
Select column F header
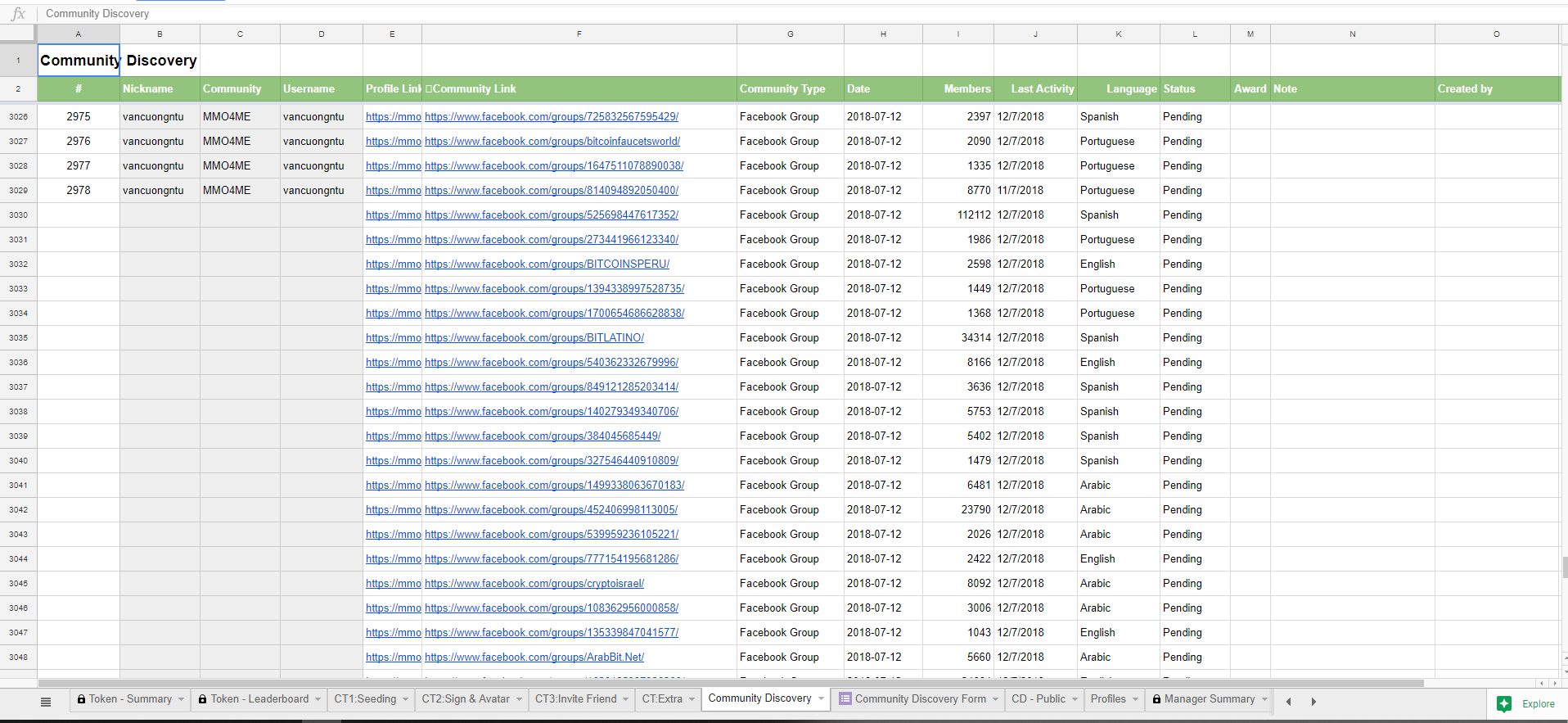[x=579, y=34]
